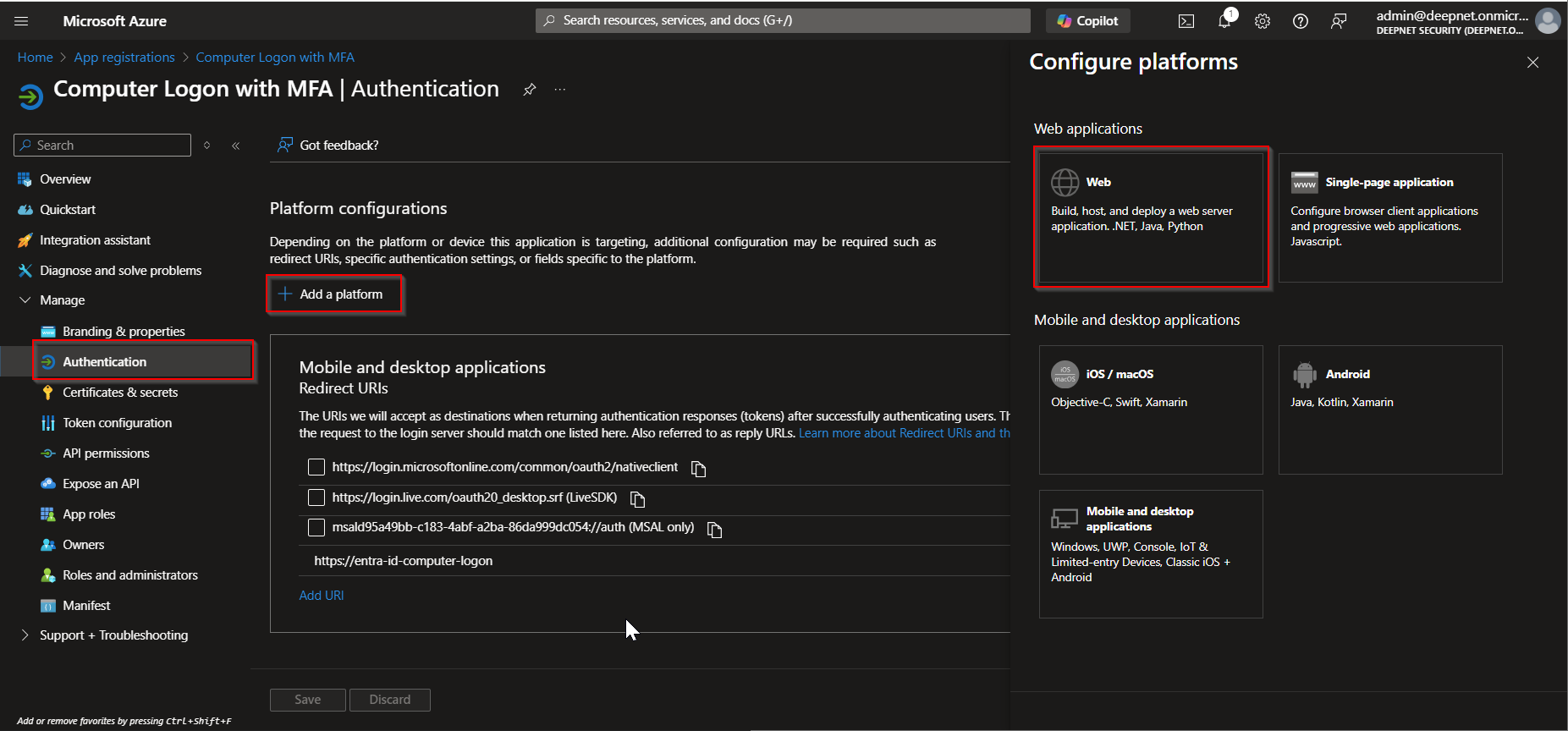Check the nativeclient redirect URI box
This screenshot has height=731, width=1568.
316,467
